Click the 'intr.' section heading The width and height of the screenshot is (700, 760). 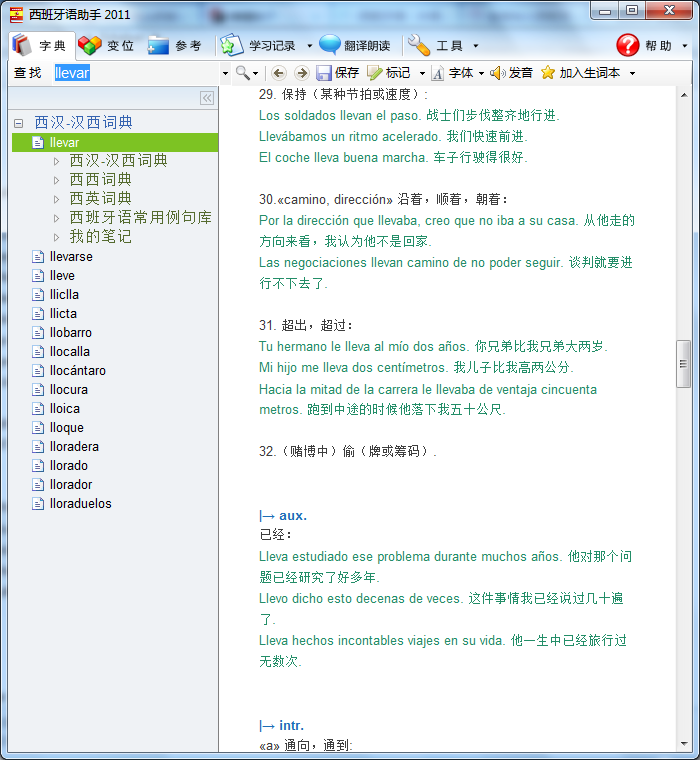pos(291,726)
